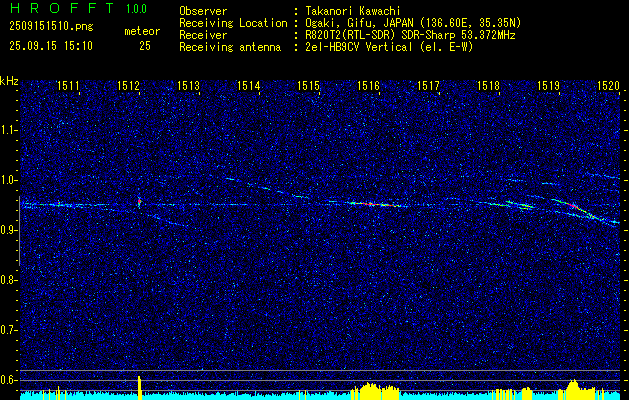This screenshot has height=400, width=629.
Task: Click the kHz axis unit label
Action: pos(9,81)
